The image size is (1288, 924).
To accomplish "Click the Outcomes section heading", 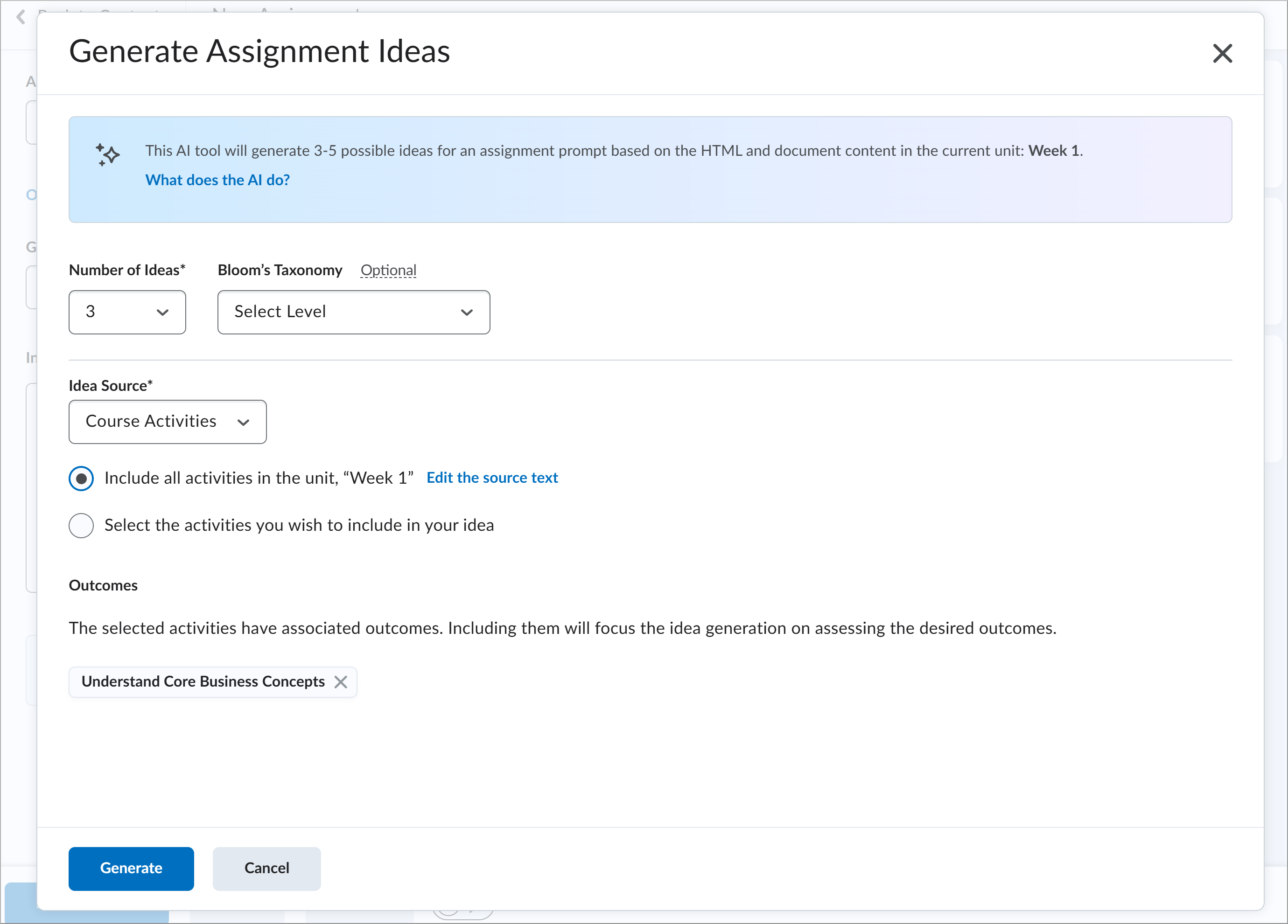I will (103, 585).
